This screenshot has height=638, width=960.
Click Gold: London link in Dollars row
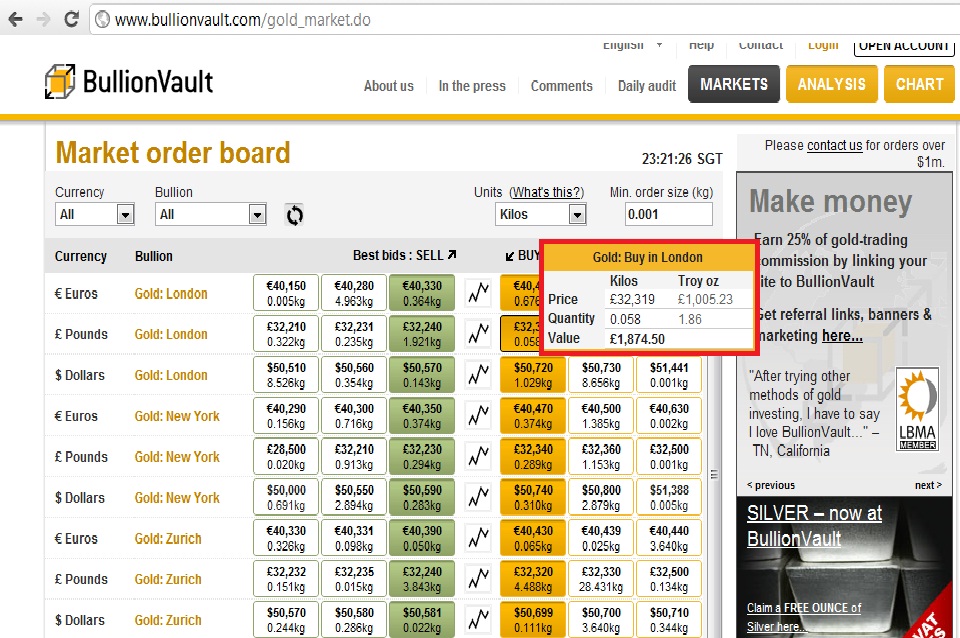[x=171, y=375]
